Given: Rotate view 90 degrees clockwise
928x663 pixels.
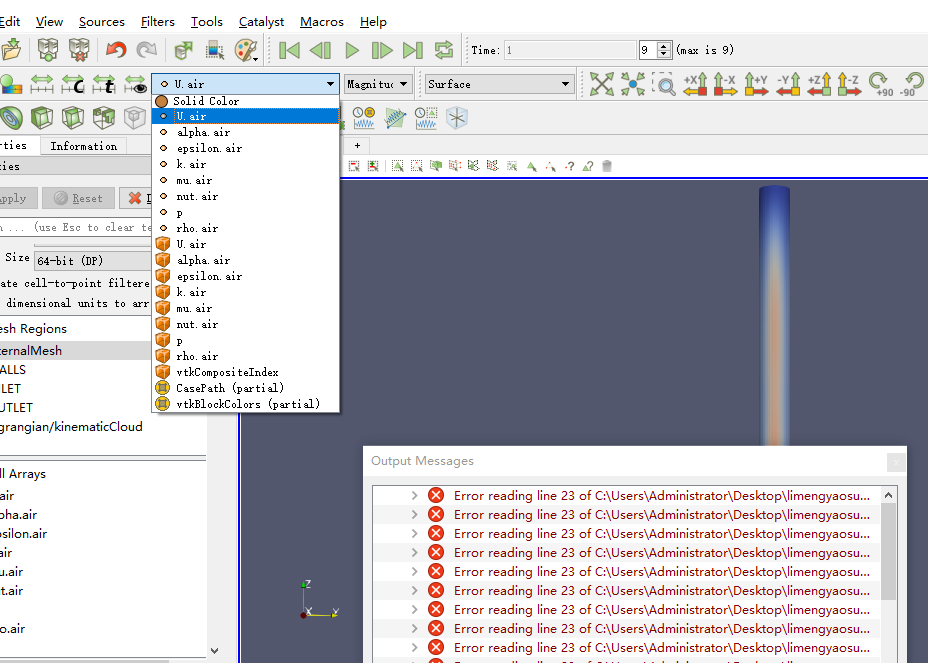Looking at the screenshot, I should click(878, 85).
